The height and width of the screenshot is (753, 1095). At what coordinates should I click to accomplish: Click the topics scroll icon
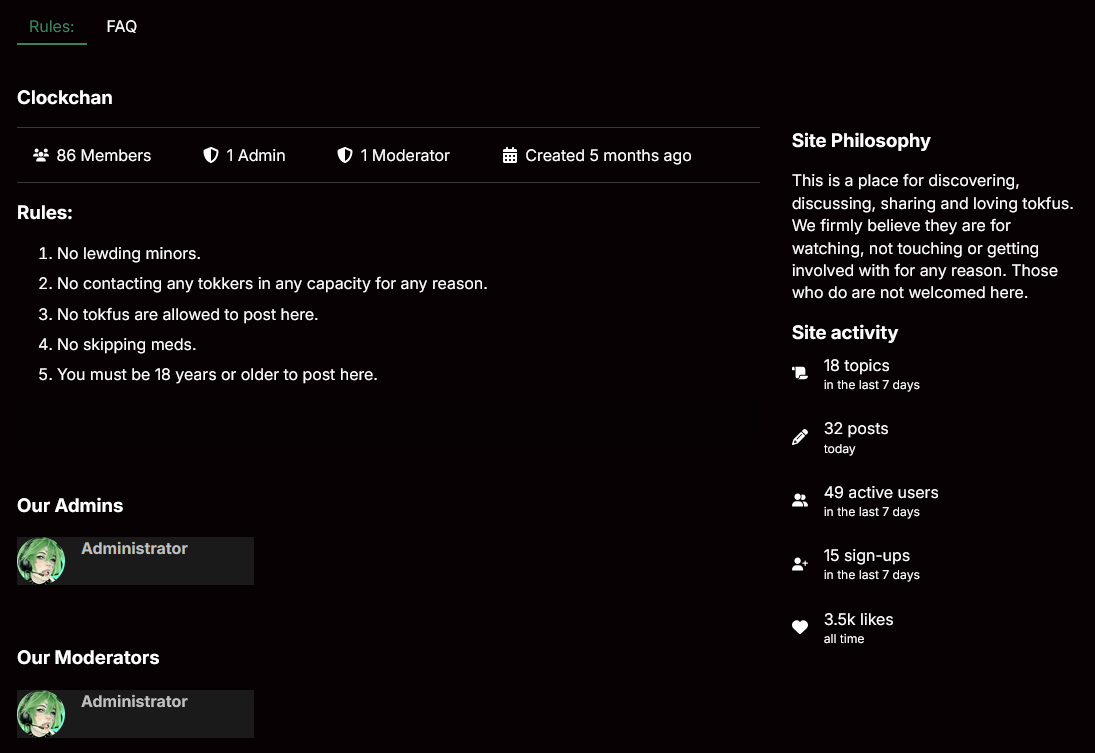click(800, 373)
